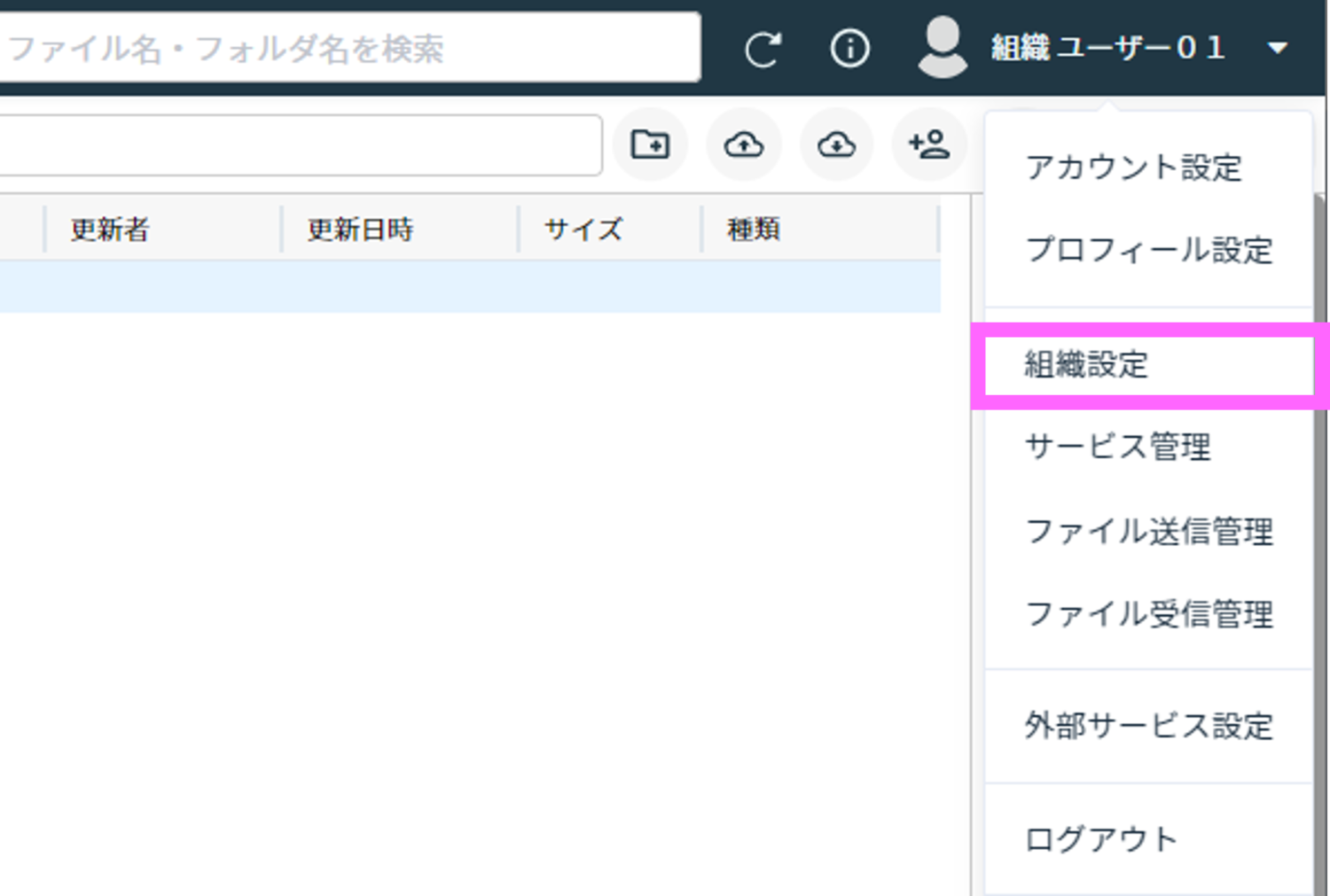
Task: Open 外部サービス設定 menu entry
Action: (x=1148, y=727)
